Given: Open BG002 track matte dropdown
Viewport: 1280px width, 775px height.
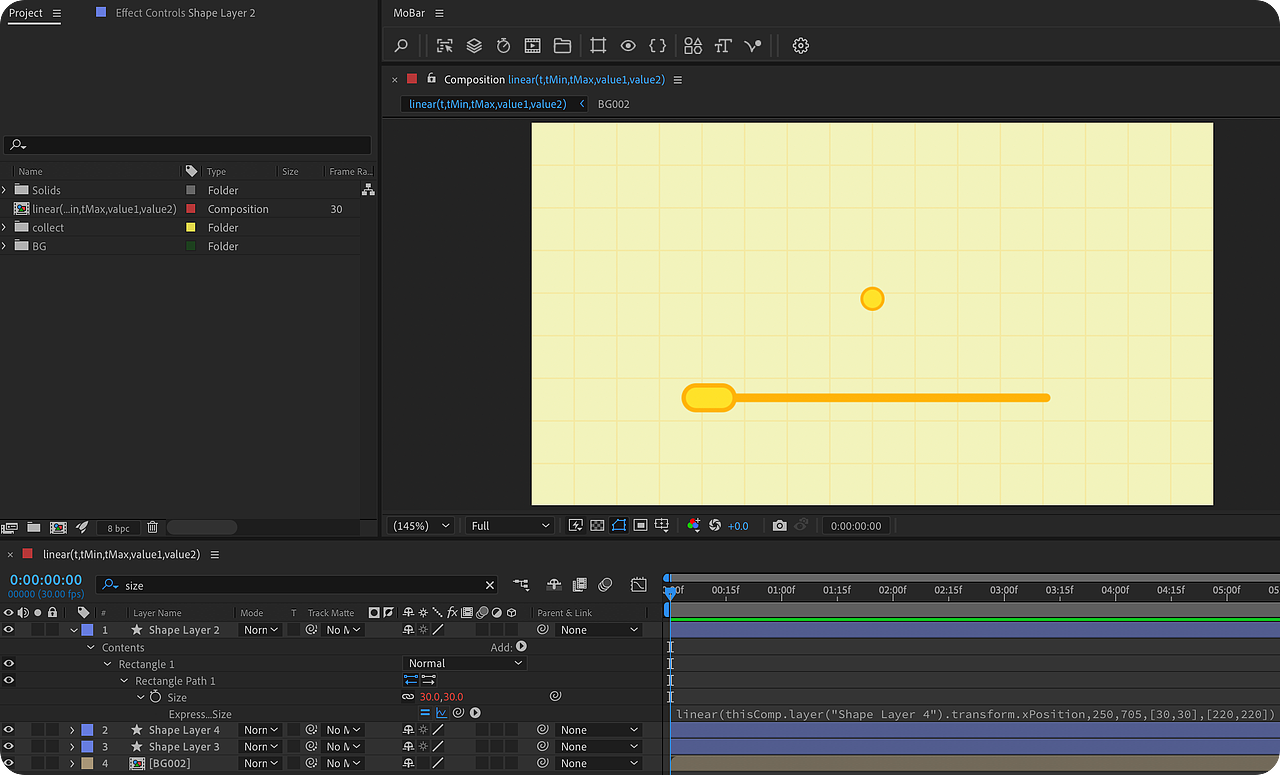Looking at the screenshot, I should (x=343, y=763).
